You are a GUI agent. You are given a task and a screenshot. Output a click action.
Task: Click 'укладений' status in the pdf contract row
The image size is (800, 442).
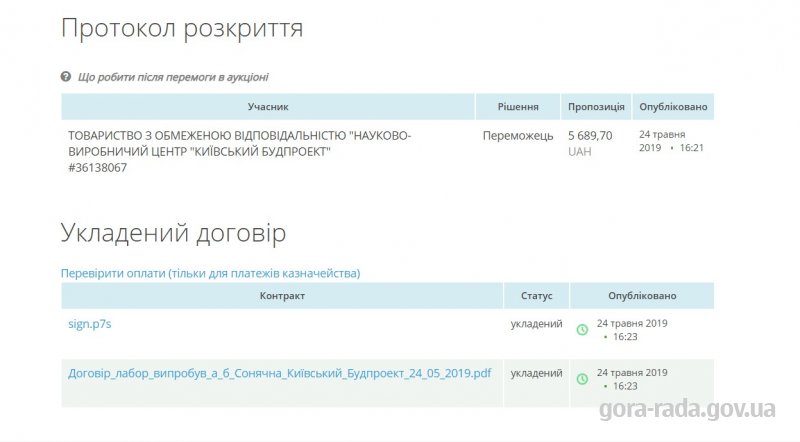click(536, 373)
